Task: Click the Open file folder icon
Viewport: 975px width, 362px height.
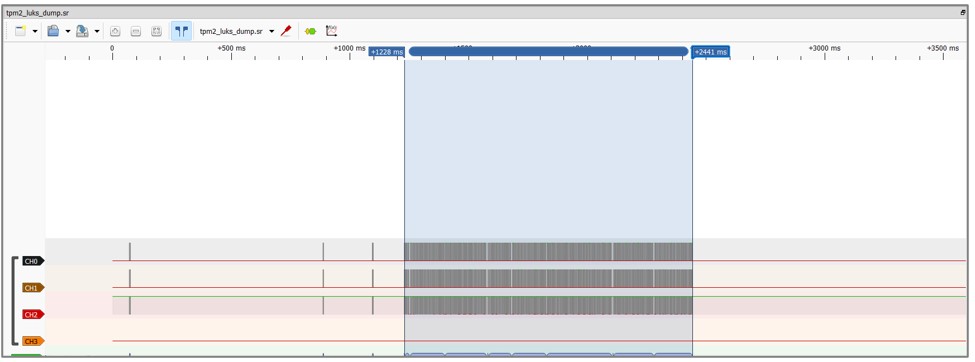Action: point(53,31)
